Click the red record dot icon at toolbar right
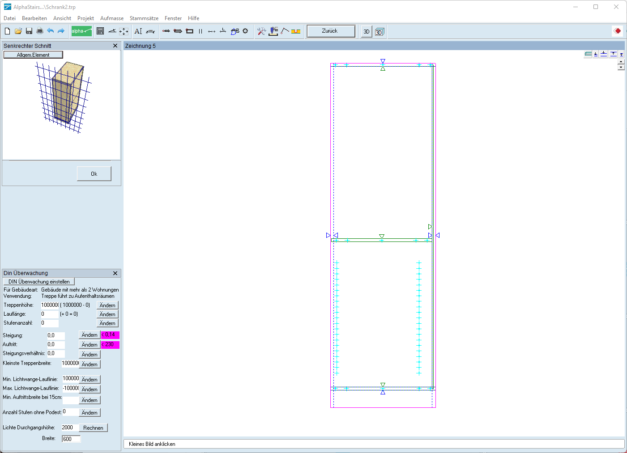 (x=618, y=31)
